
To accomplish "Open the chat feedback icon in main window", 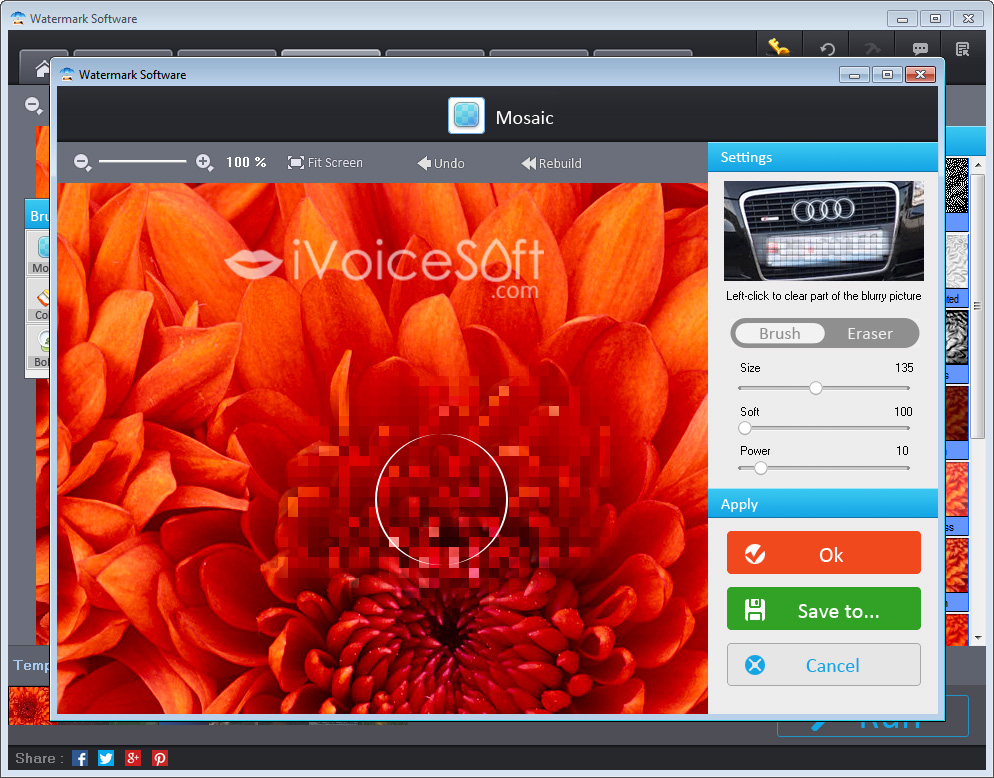I will point(920,48).
